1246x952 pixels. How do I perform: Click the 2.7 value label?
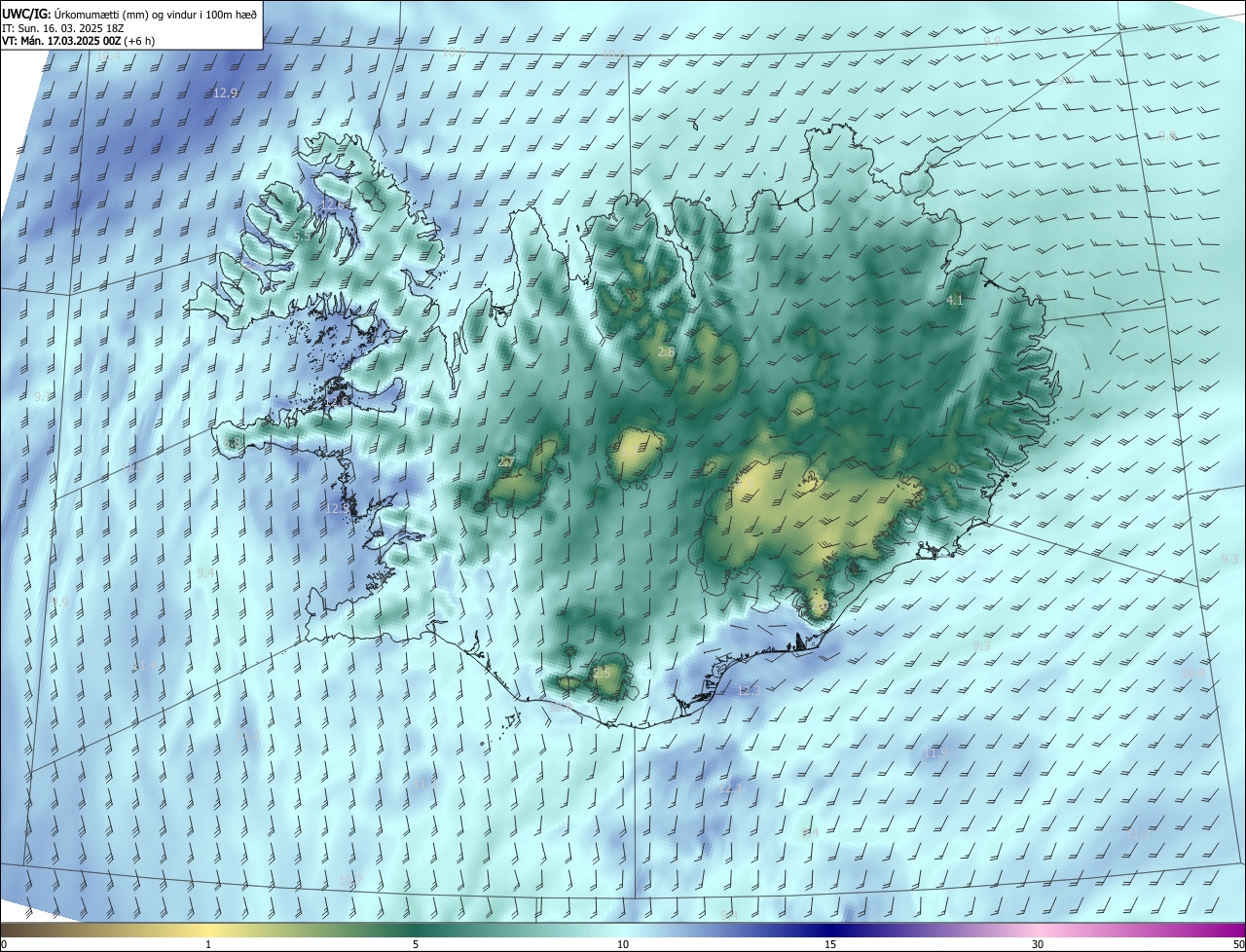pos(506,462)
